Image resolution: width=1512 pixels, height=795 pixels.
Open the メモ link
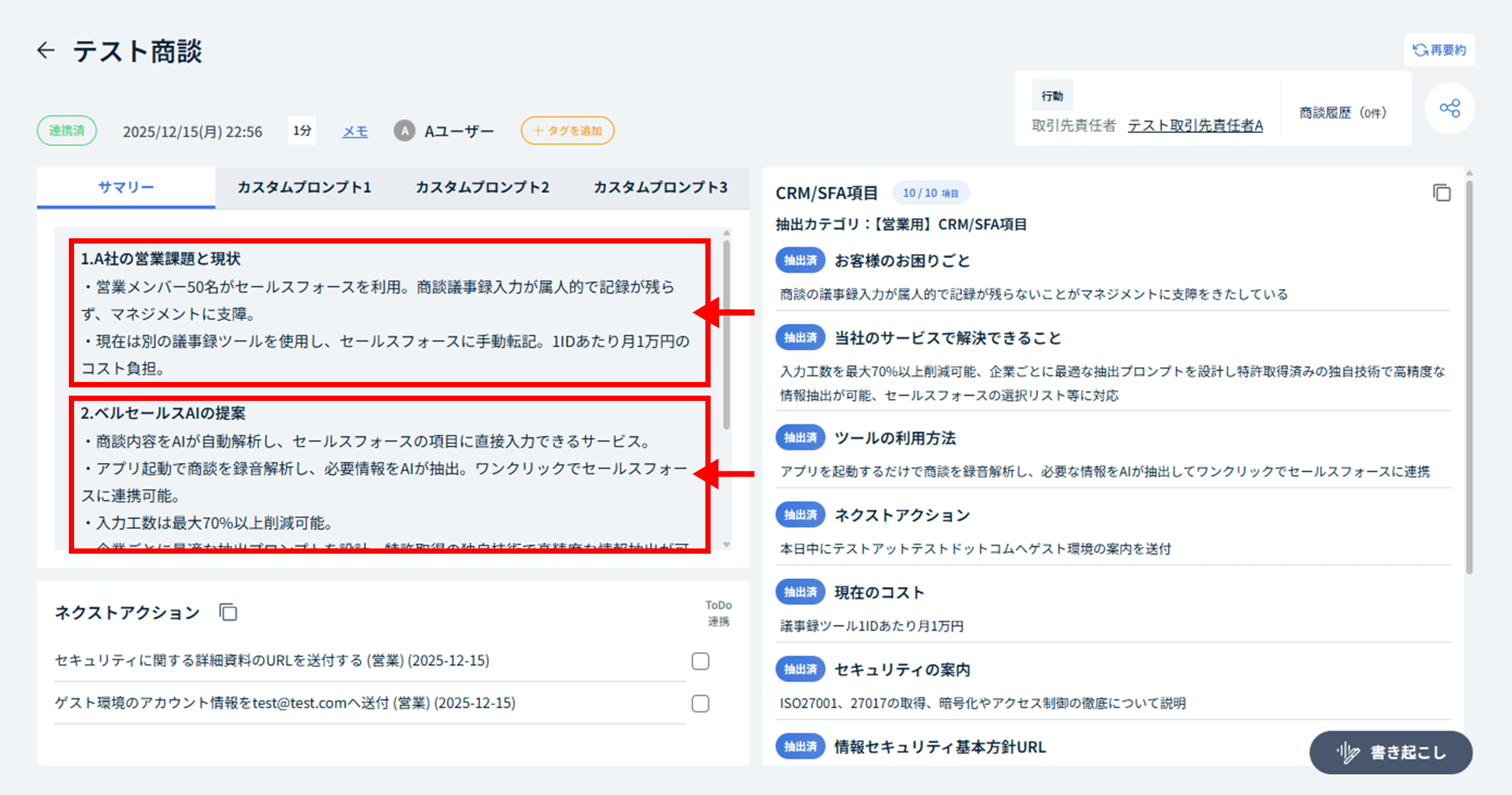[x=355, y=132]
